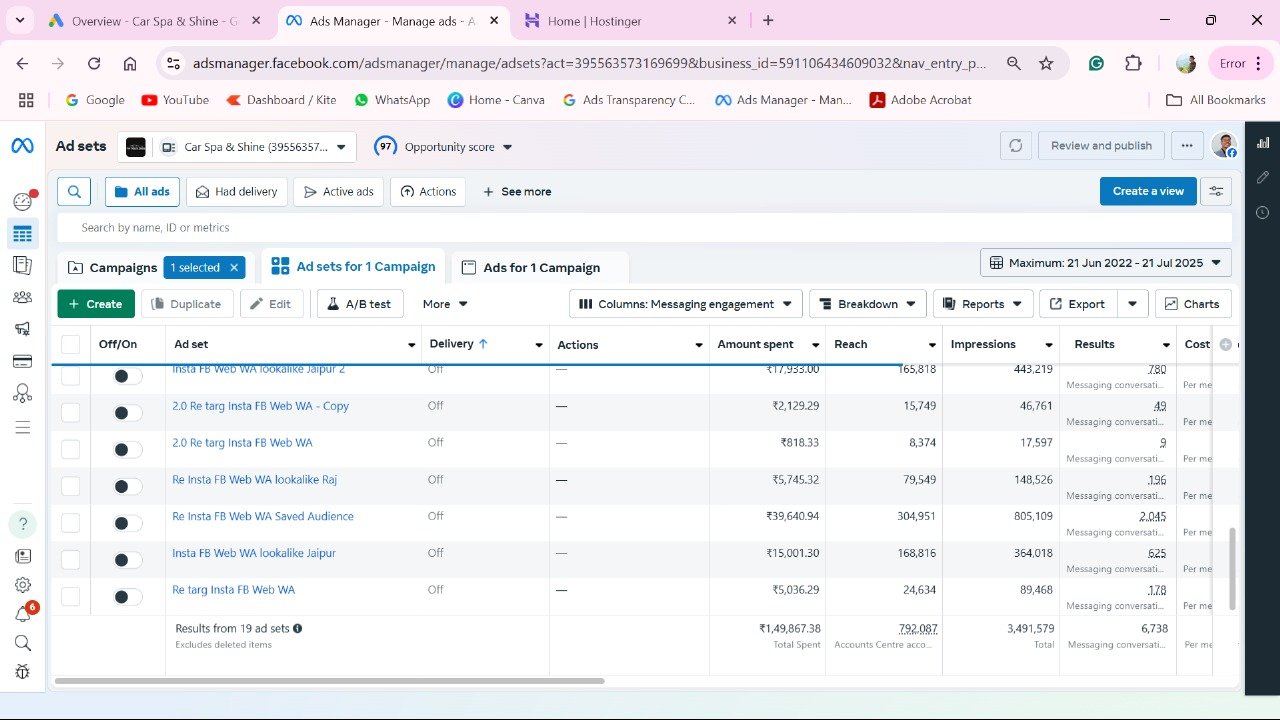Click the help question mark icon
This screenshot has width=1280, height=720.
[22, 524]
